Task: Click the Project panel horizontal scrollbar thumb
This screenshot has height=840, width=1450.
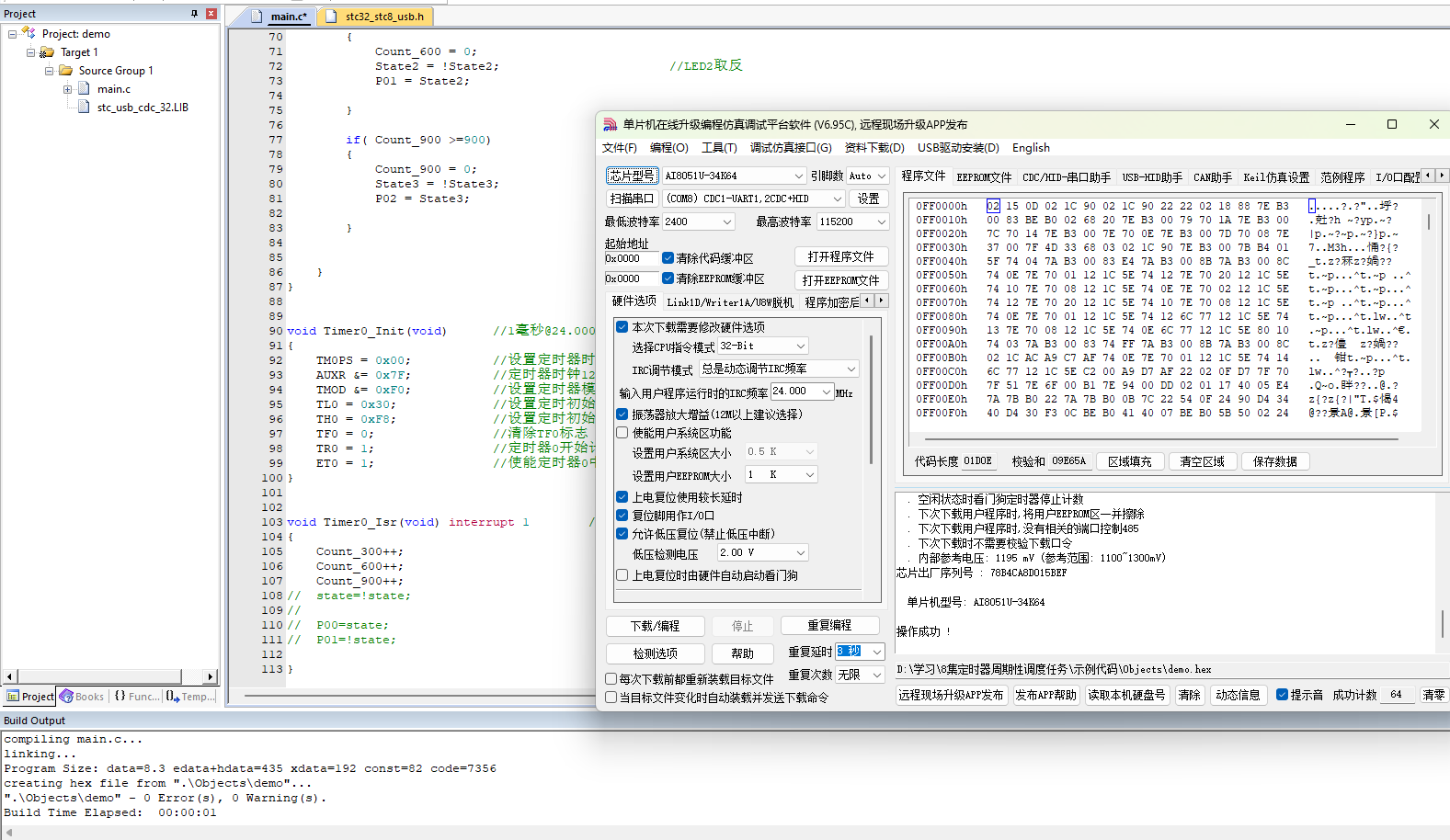Action: click(x=99, y=676)
